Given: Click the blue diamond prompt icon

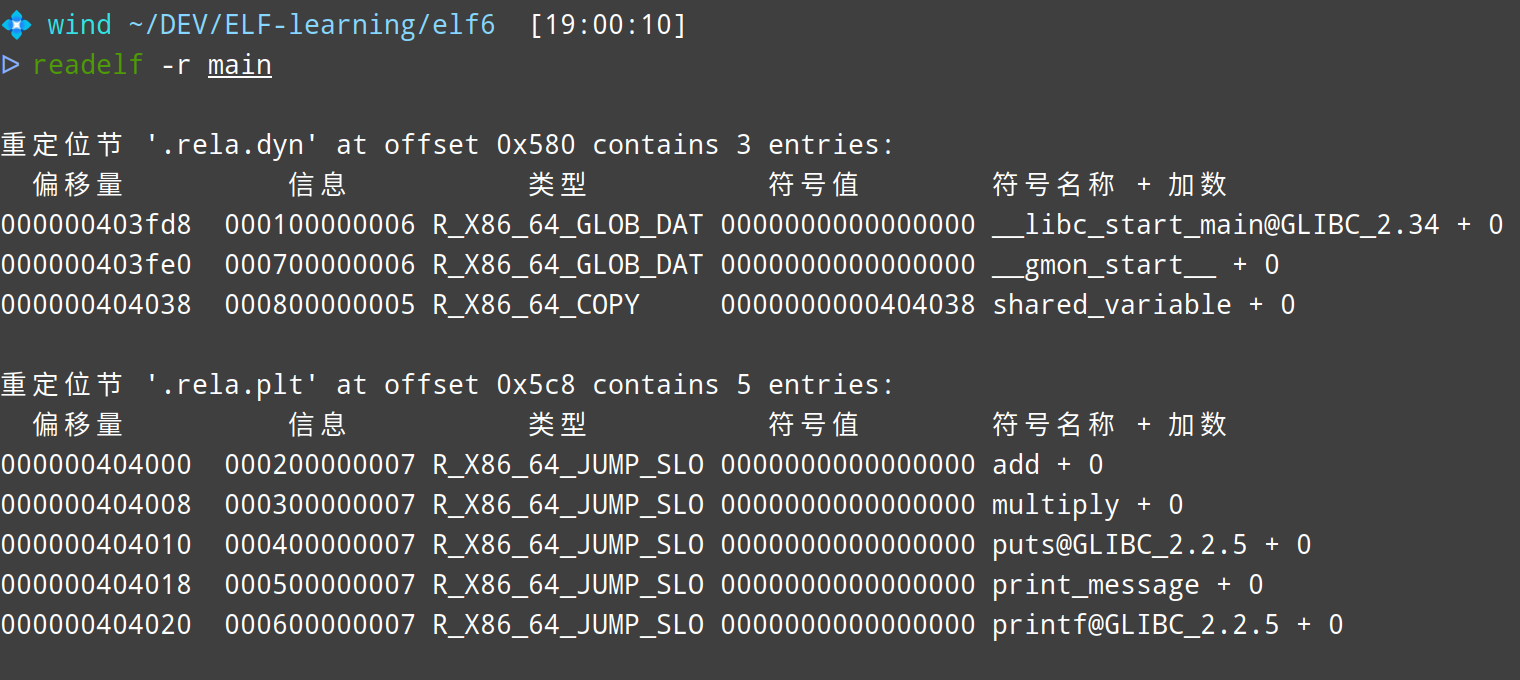Looking at the screenshot, I should click(x=16, y=24).
